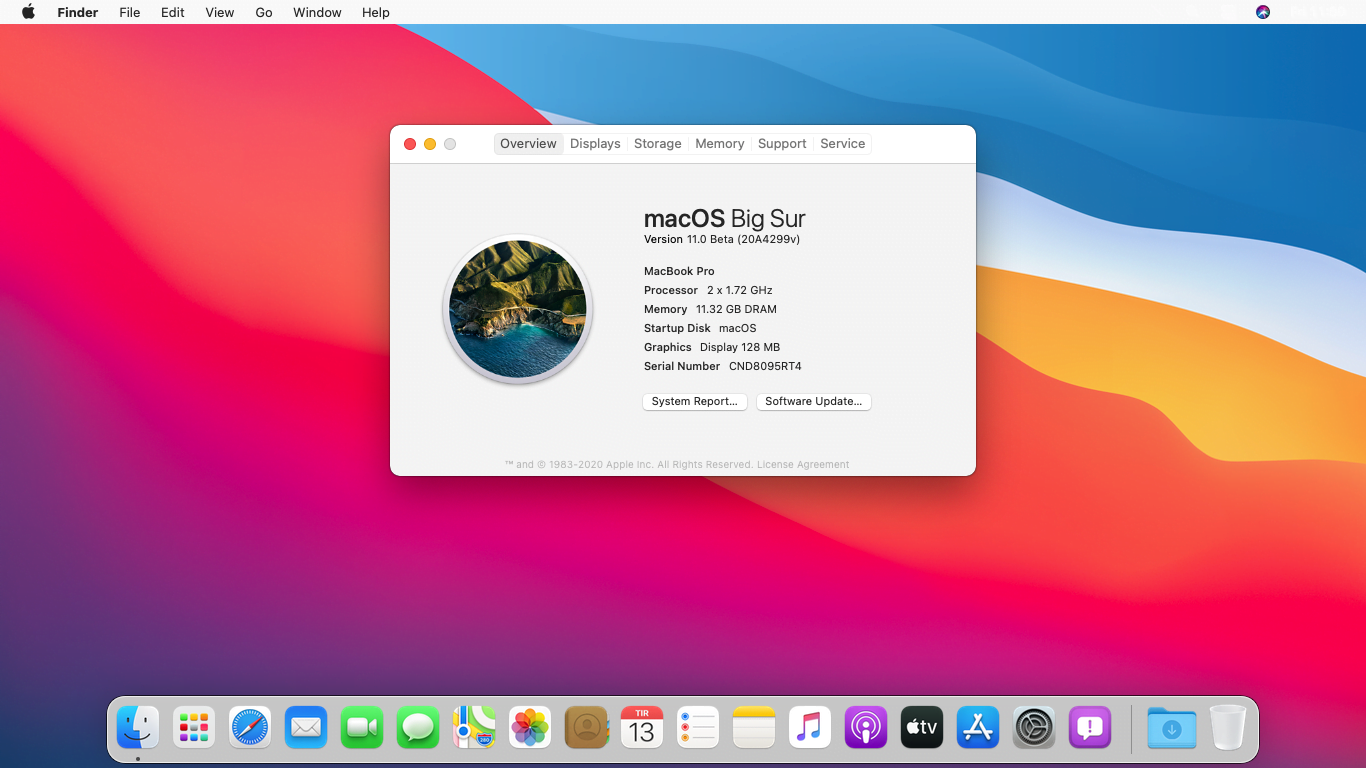1366x768 pixels.
Task: Open the Notes app icon
Action: click(x=754, y=727)
